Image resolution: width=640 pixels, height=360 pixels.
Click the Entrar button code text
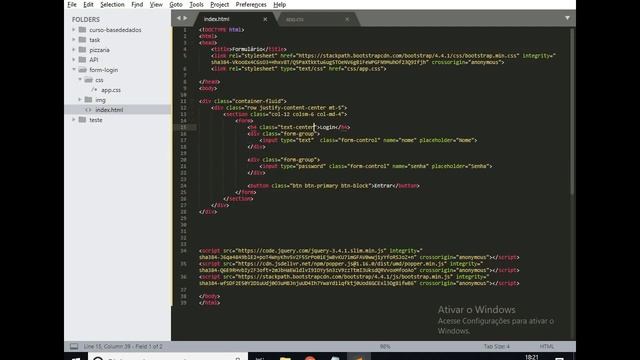coord(383,186)
